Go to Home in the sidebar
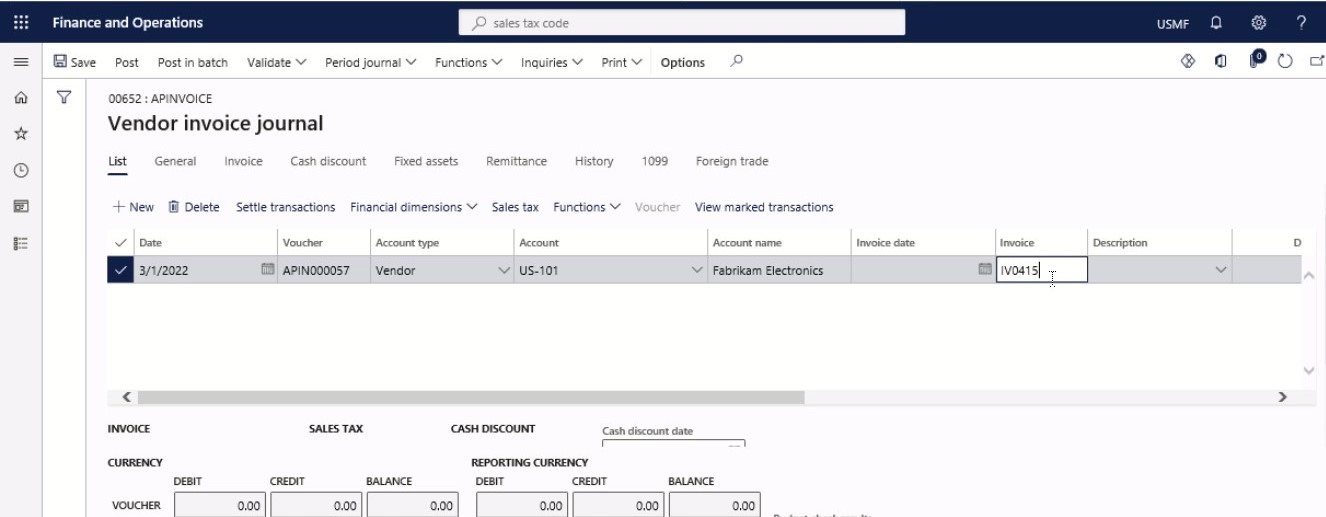The image size is (1326, 517). [21, 98]
